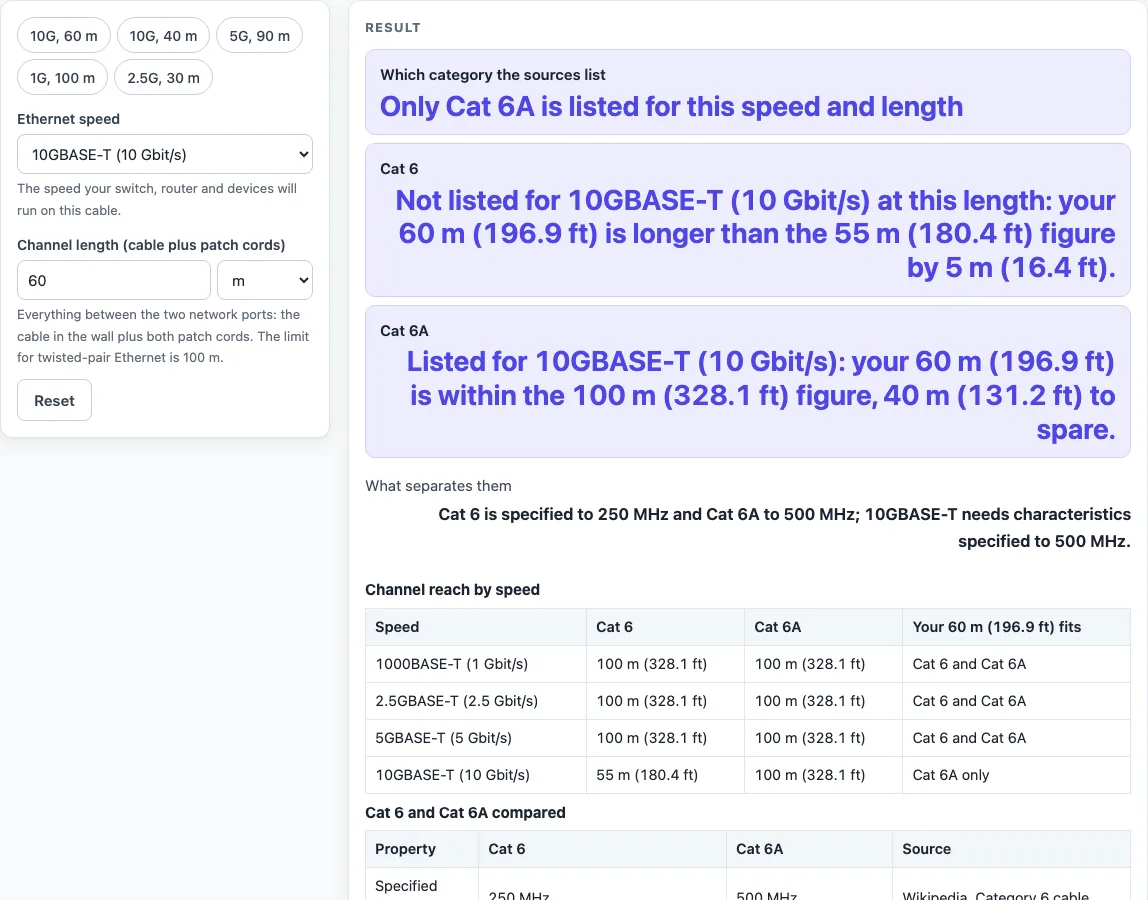Image resolution: width=1148 pixels, height=900 pixels.
Task: Pick the '1G, 100 m' preset
Action: click(62, 78)
